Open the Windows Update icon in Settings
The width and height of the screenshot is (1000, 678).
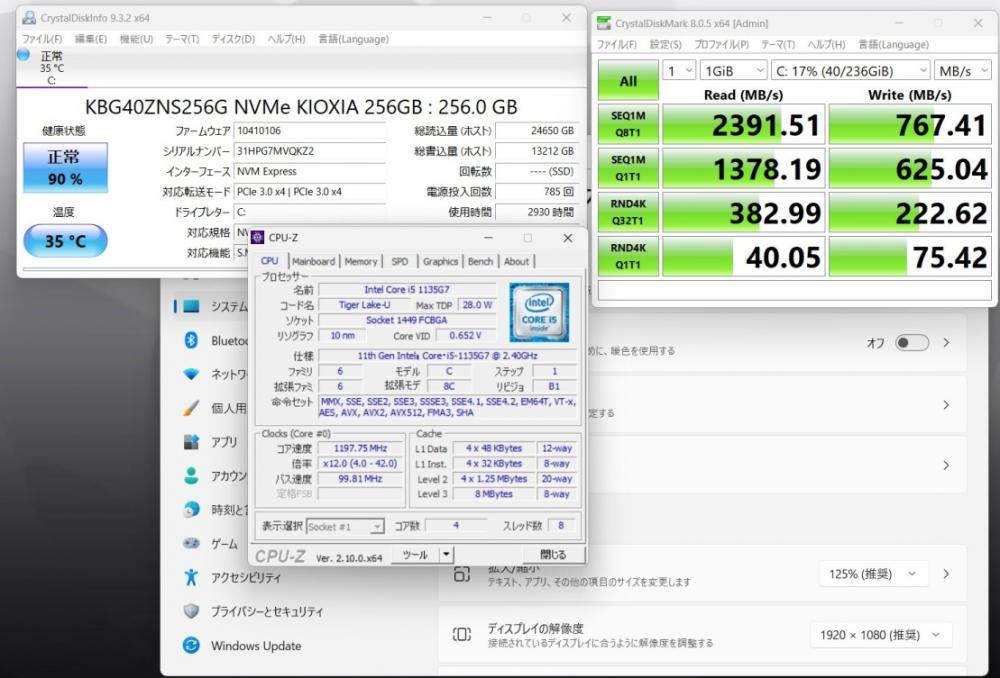pyautogui.click(x=191, y=645)
